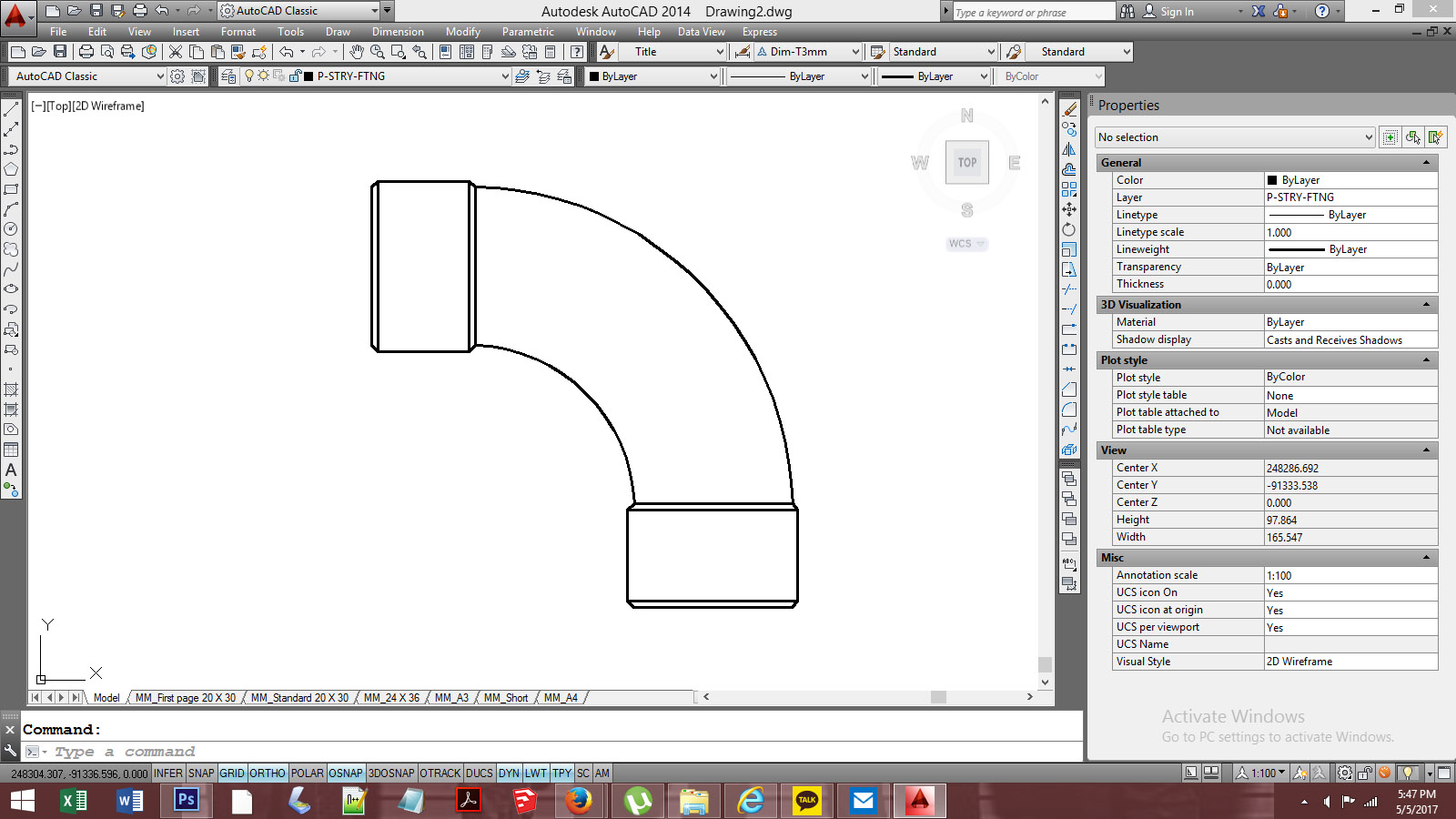Open the P-STRY-FTNG layer dropdown
The image size is (1456, 819).
coord(505,76)
